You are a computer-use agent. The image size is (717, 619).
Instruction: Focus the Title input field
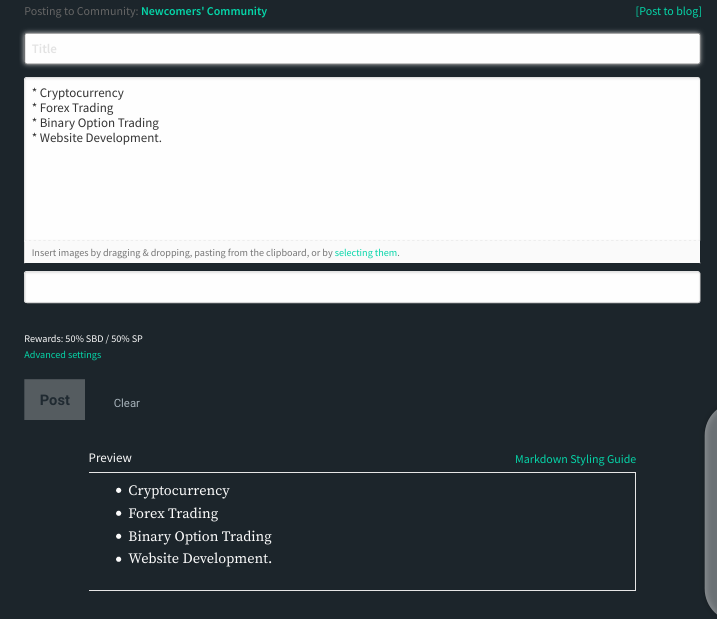coord(362,48)
